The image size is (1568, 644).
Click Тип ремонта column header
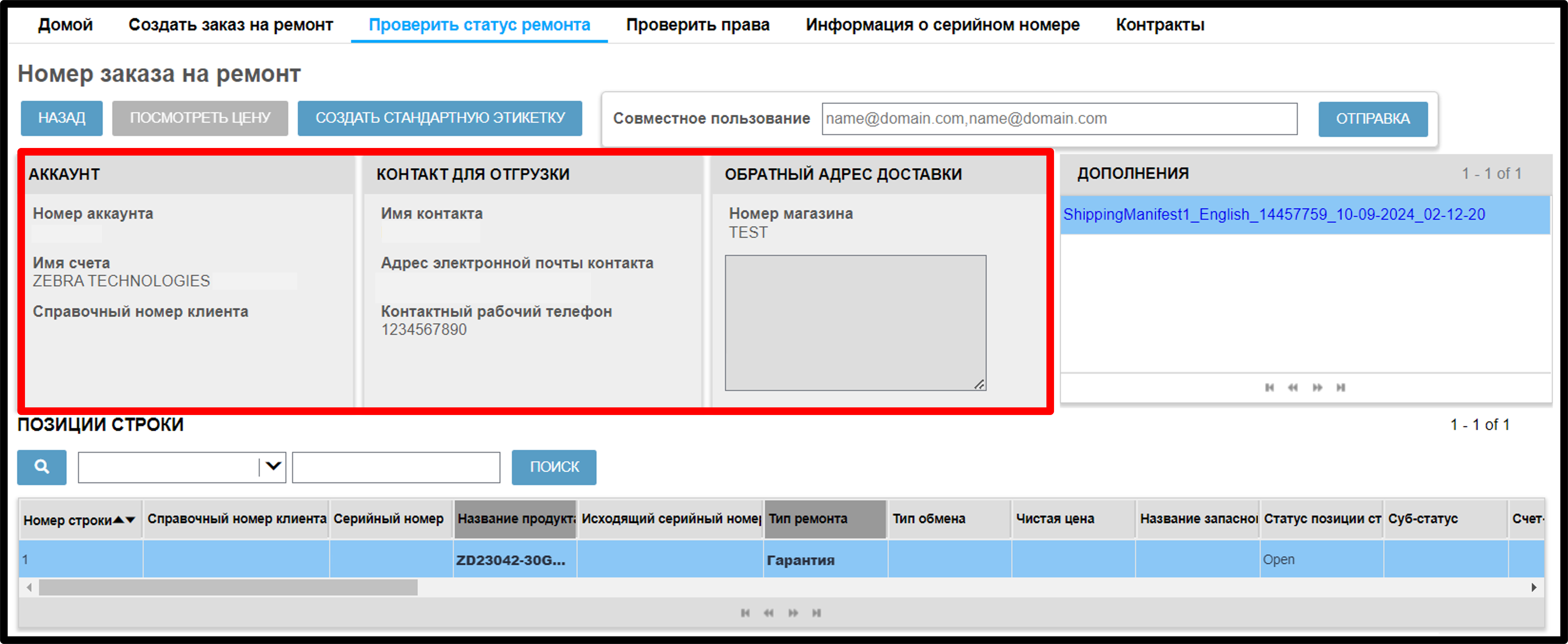tap(825, 518)
